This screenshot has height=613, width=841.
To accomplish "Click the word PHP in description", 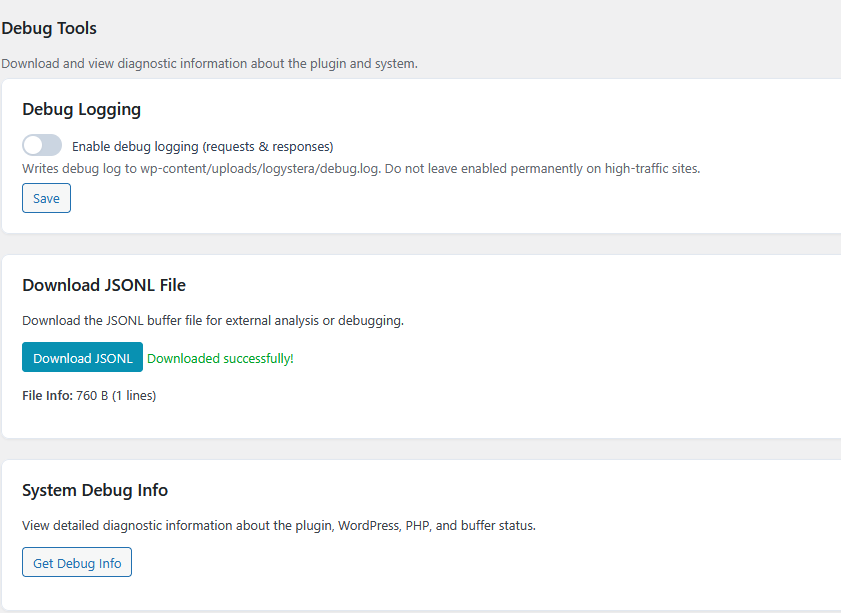I will [417, 525].
